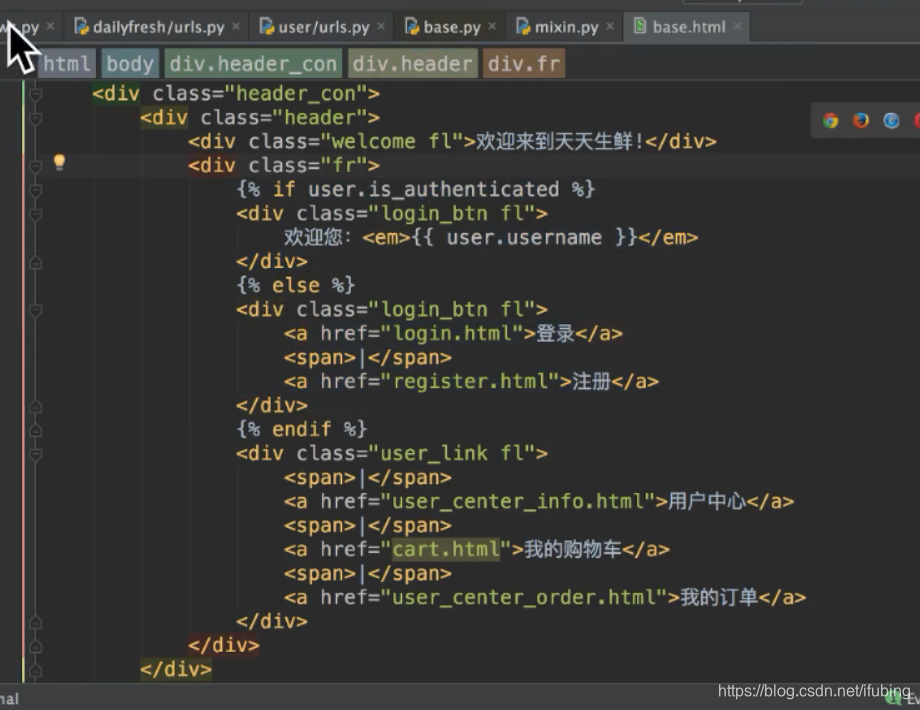The height and width of the screenshot is (710, 920).
Task: Click the cart.html href value
Action: [446, 549]
